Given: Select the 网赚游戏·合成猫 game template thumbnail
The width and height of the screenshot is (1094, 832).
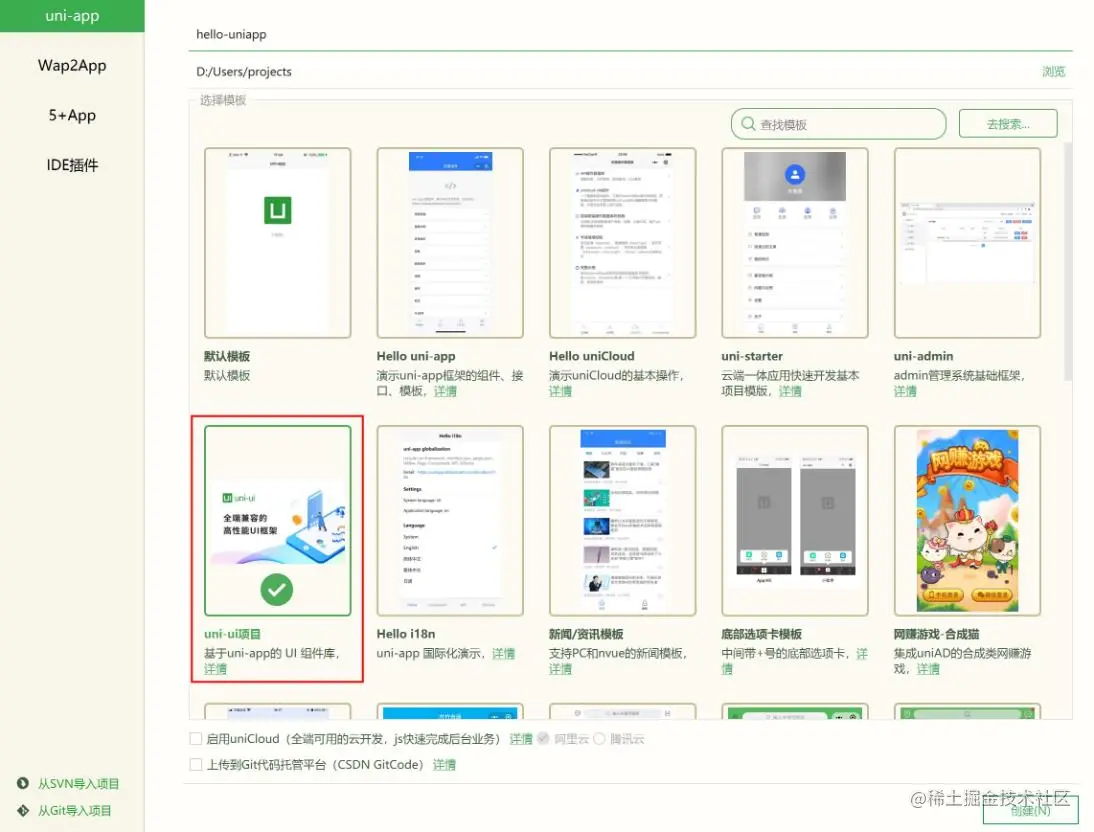Looking at the screenshot, I should [967, 520].
